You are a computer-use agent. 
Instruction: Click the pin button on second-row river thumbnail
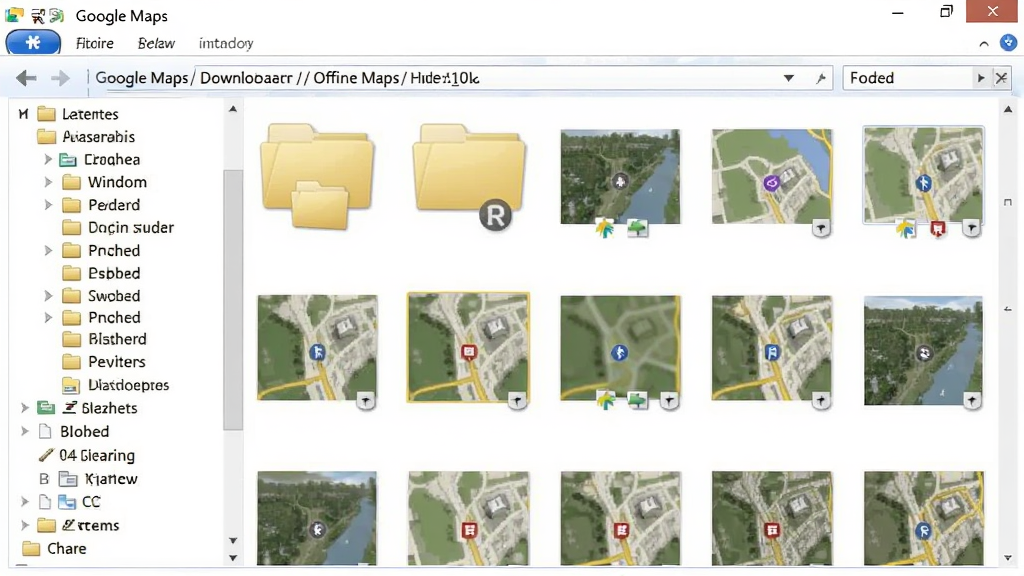[x=972, y=400]
